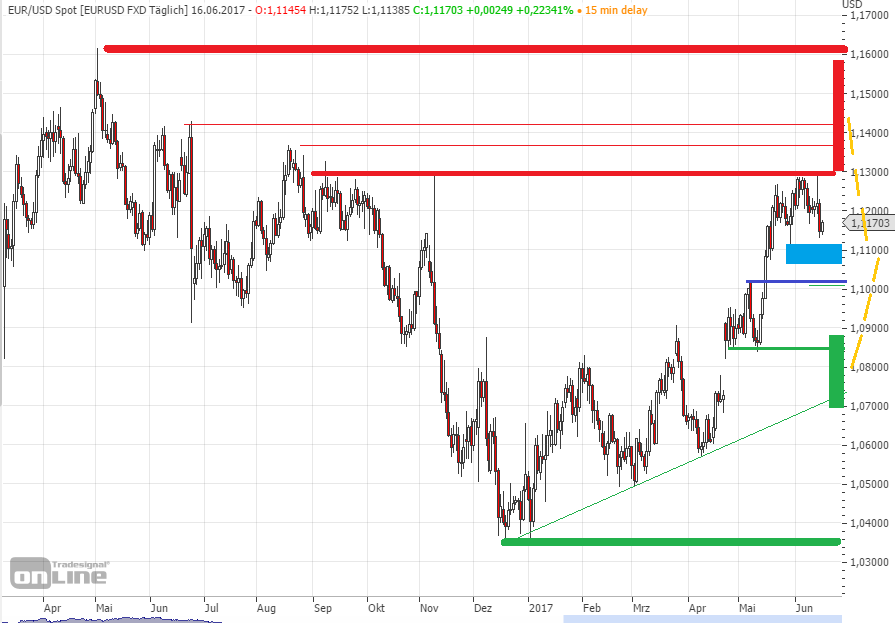This screenshot has height=623, width=895.
Task: Click the Aug month label on time axis
Action: pyautogui.click(x=266, y=608)
